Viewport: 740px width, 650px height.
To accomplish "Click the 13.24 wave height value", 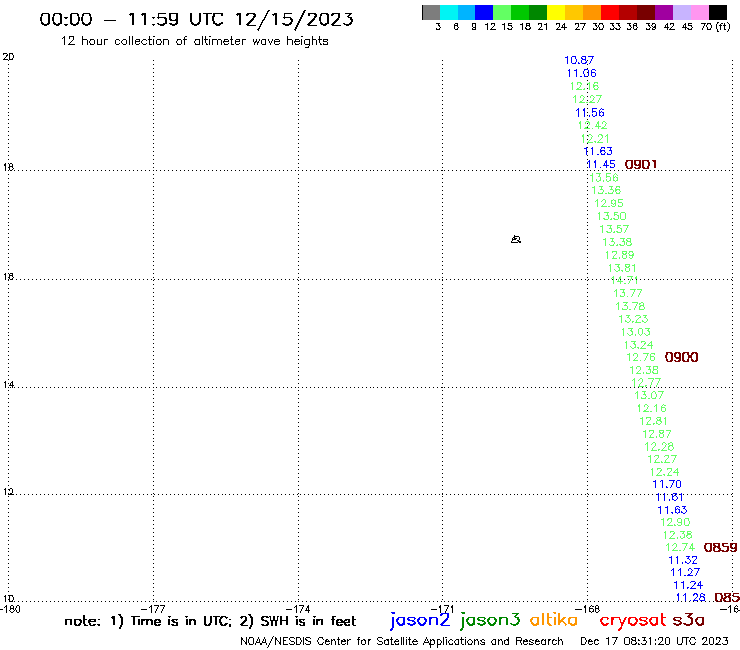I will 638,345.
